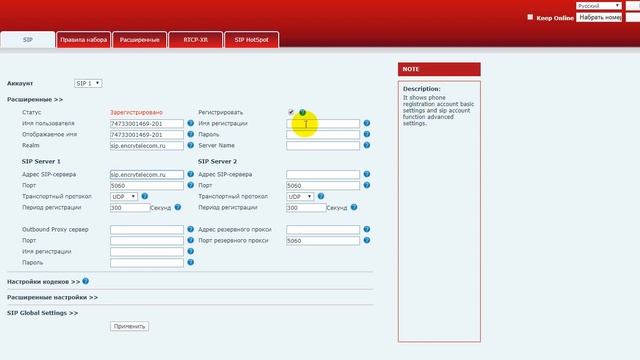Open the SIP HotSpot tab
Viewport: 640px width, 360px height.
(x=251, y=40)
